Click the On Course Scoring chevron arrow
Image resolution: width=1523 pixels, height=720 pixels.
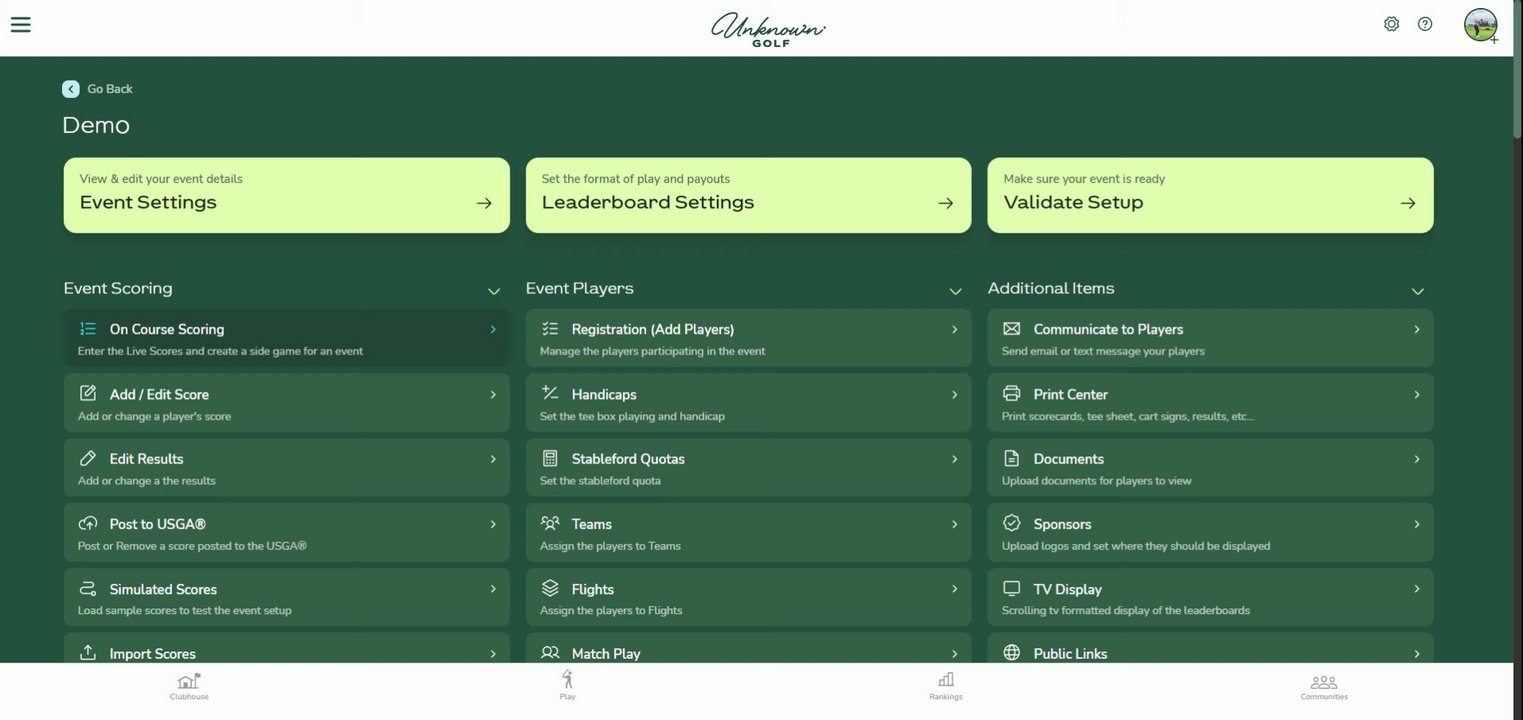click(x=493, y=329)
